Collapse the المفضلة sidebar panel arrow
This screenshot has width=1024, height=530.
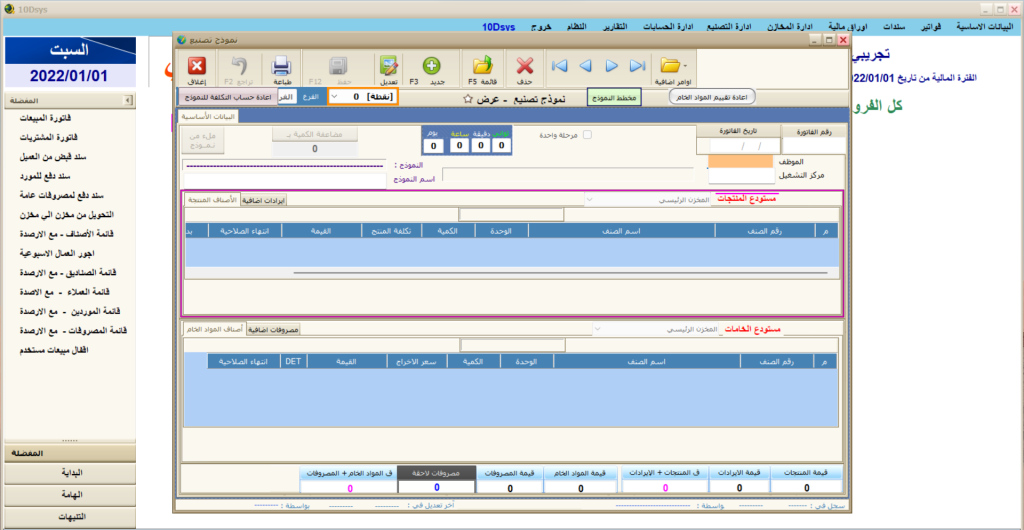(128, 101)
